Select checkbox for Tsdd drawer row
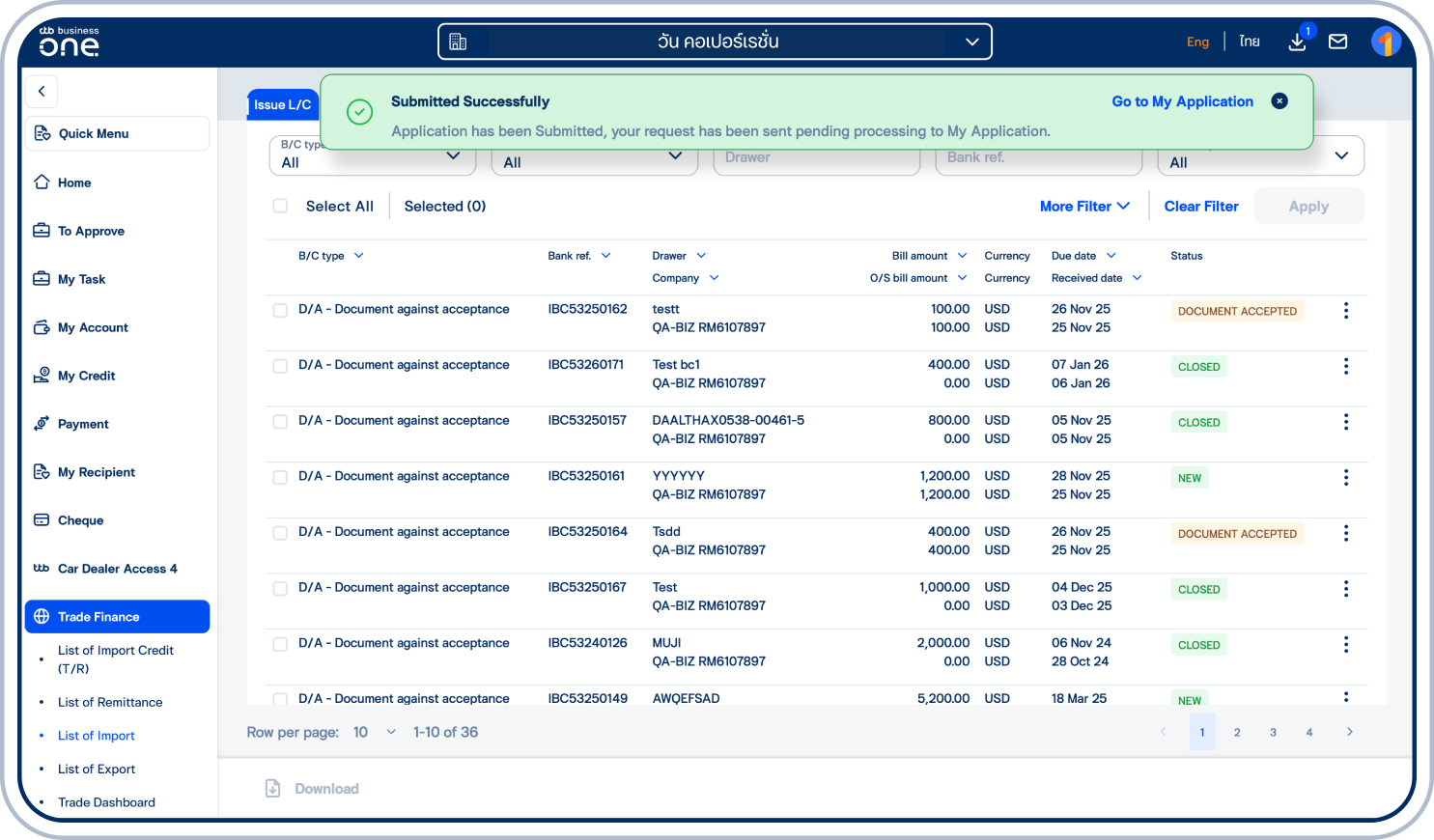 (280, 533)
